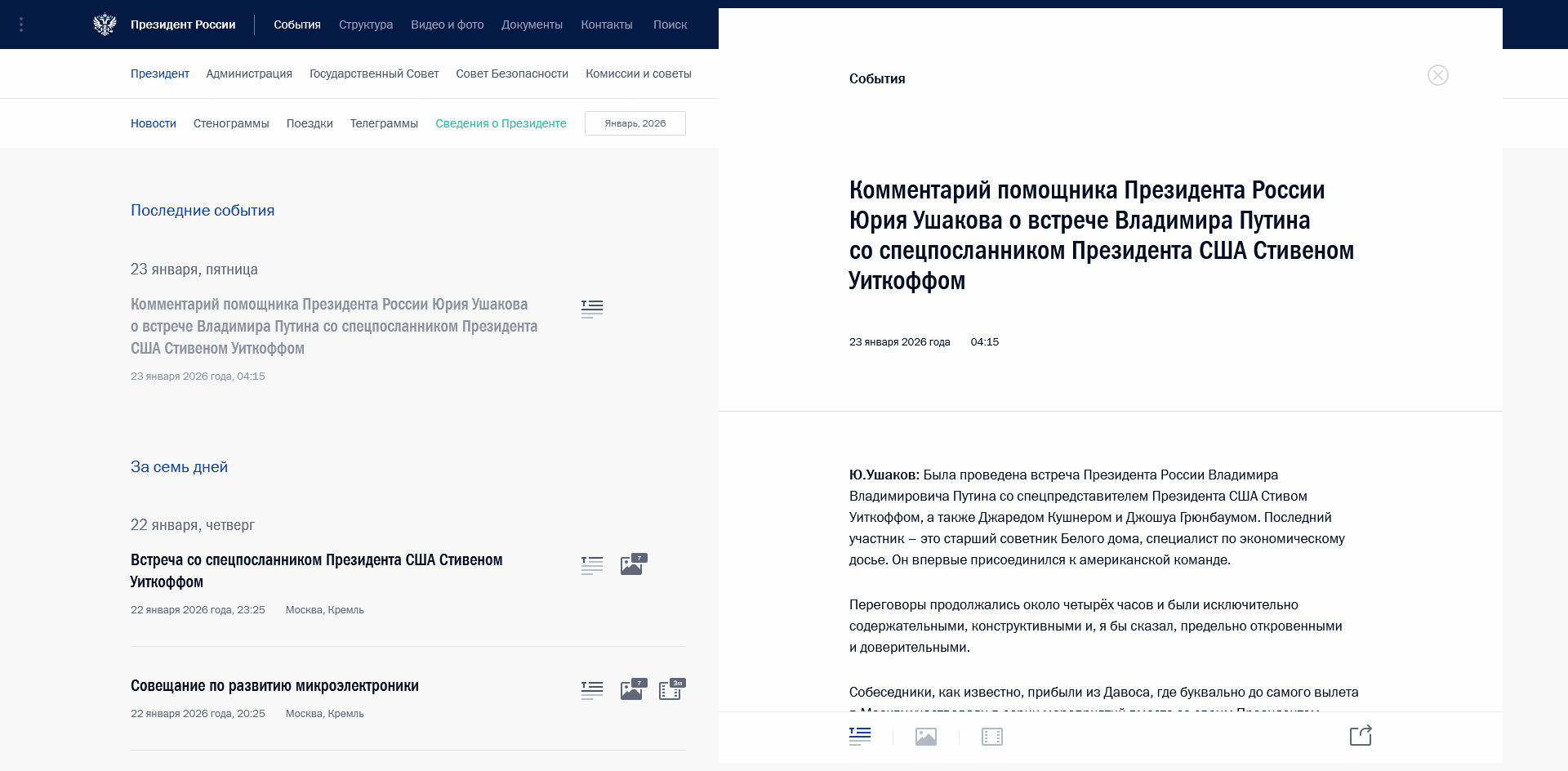1568x771 pixels.
Task: Click the Kremlin coat of arms logo
Action: (105, 25)
